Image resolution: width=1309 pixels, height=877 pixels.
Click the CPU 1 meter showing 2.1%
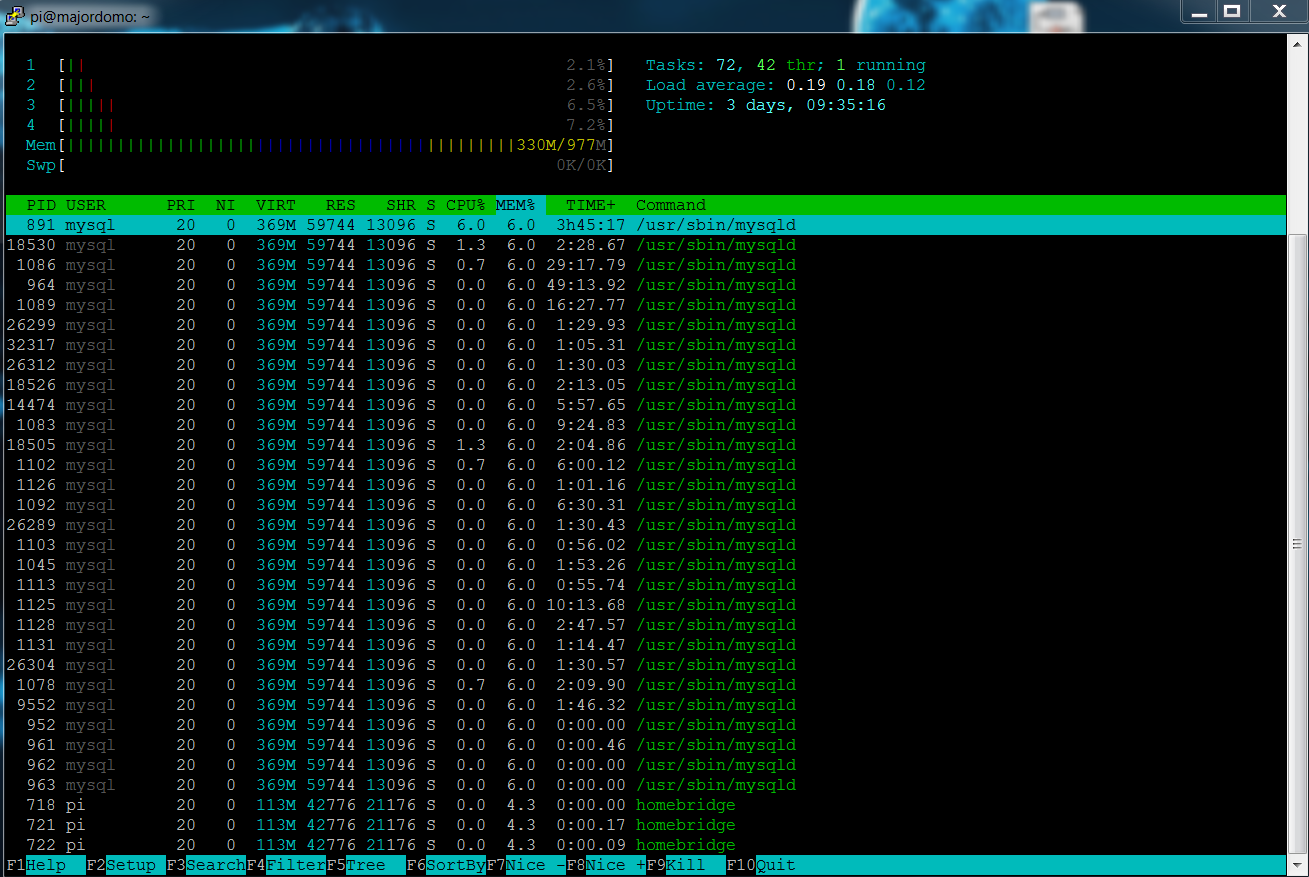[x=320, y=65]
